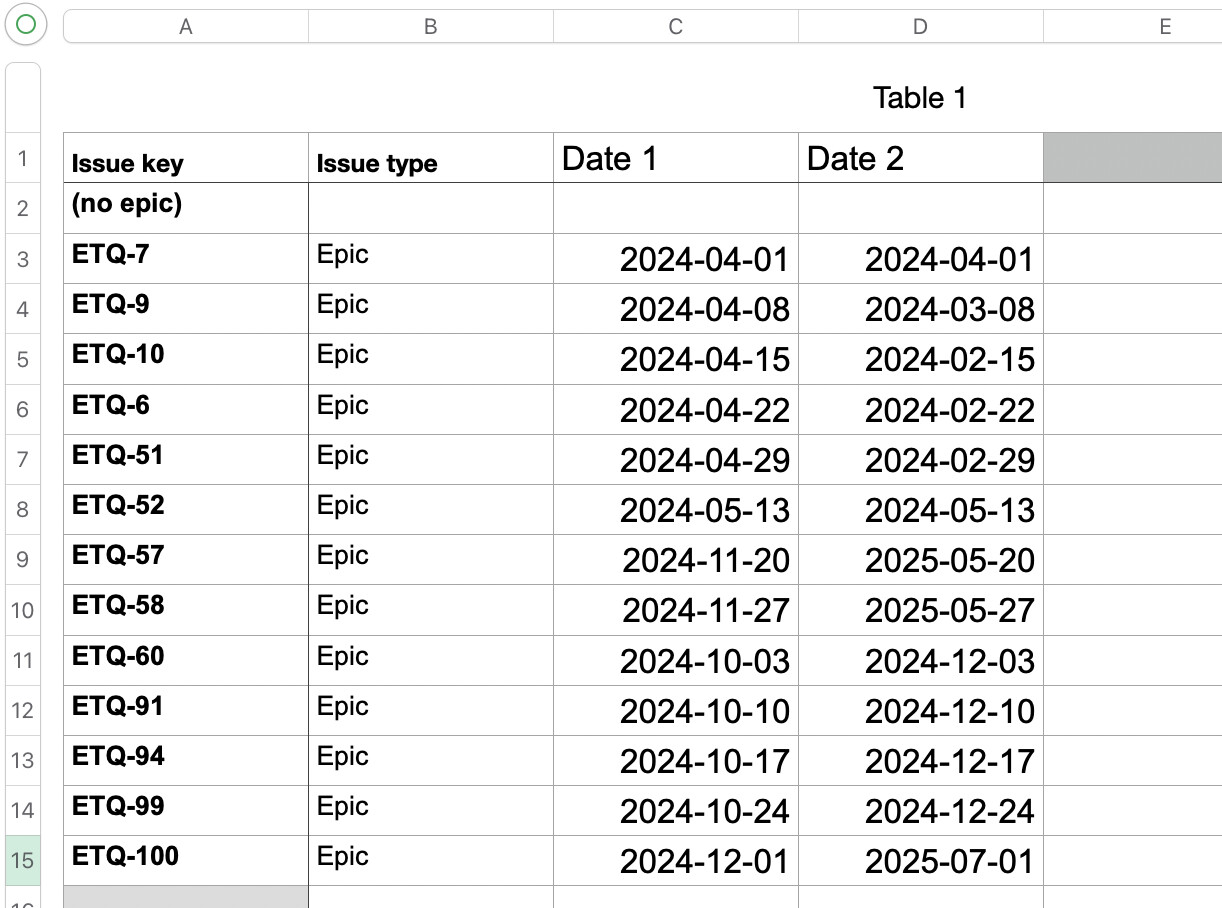Image resolution: width=1222 pixels, height=908 pixels.
Task: Select the (no epic) cell
Action: (186, 208)
